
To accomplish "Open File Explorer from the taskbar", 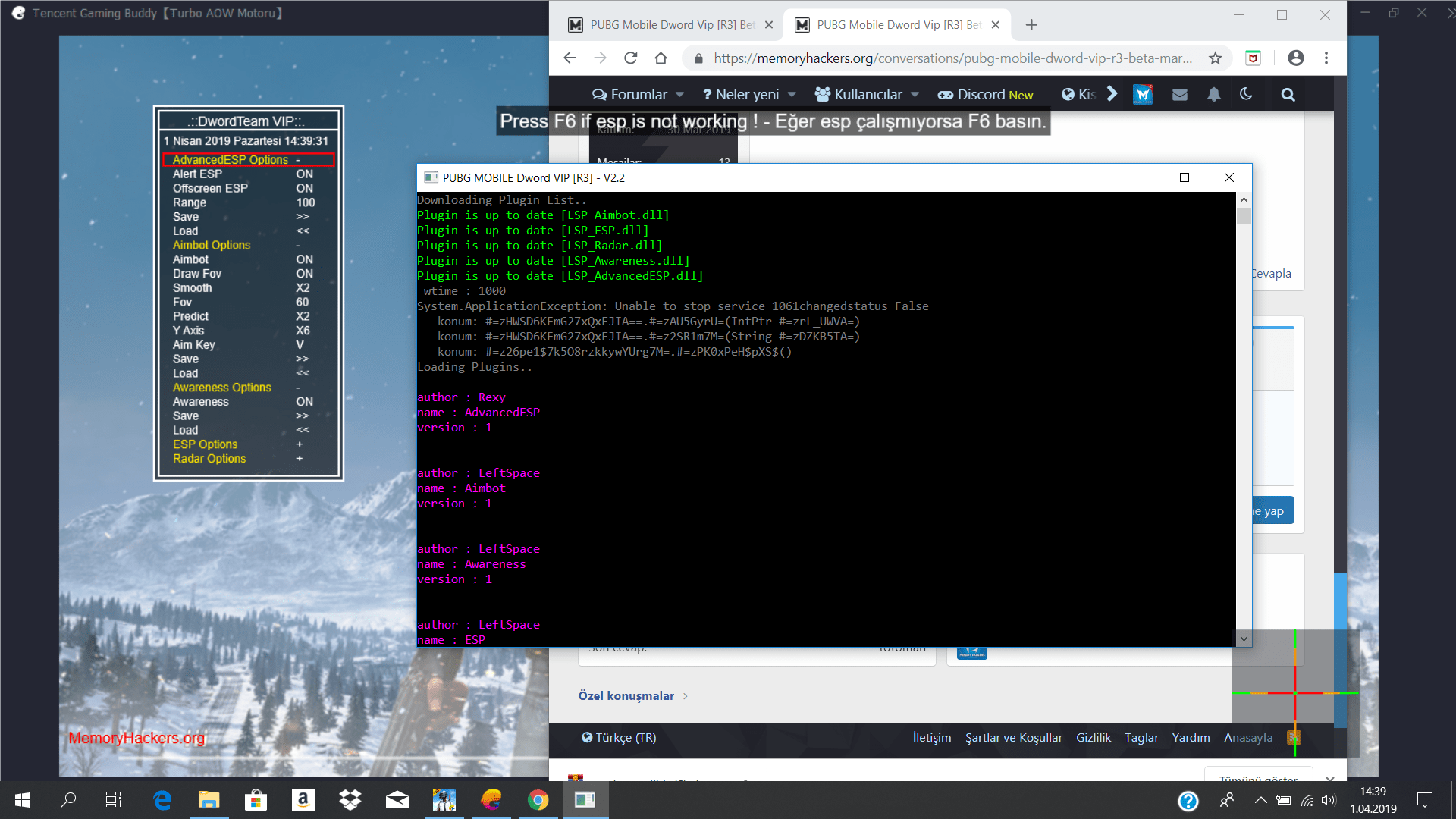I will pyautogui.click(x=209, y=800).
